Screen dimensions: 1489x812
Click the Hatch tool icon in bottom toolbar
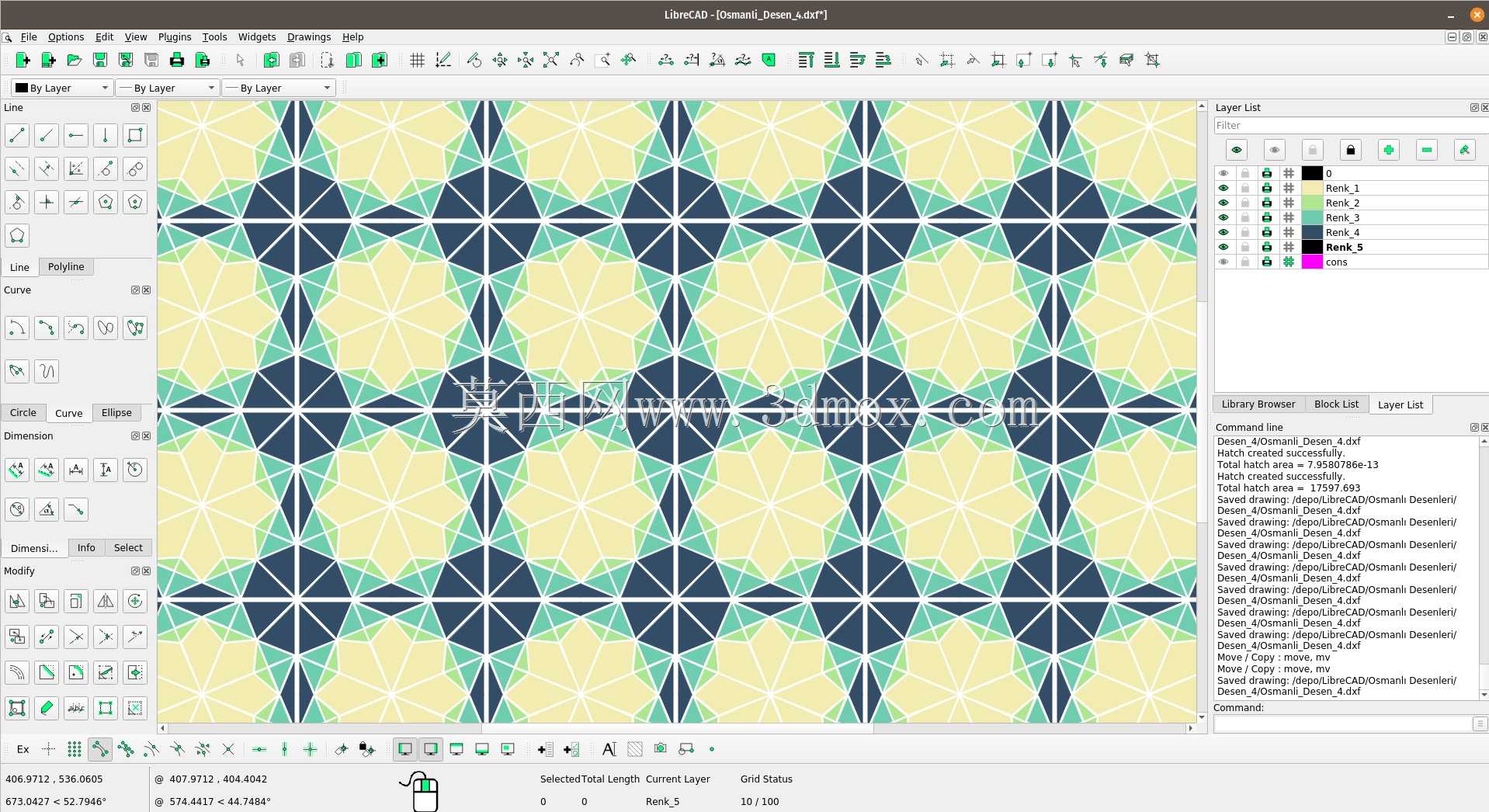(x=634, y=749)
